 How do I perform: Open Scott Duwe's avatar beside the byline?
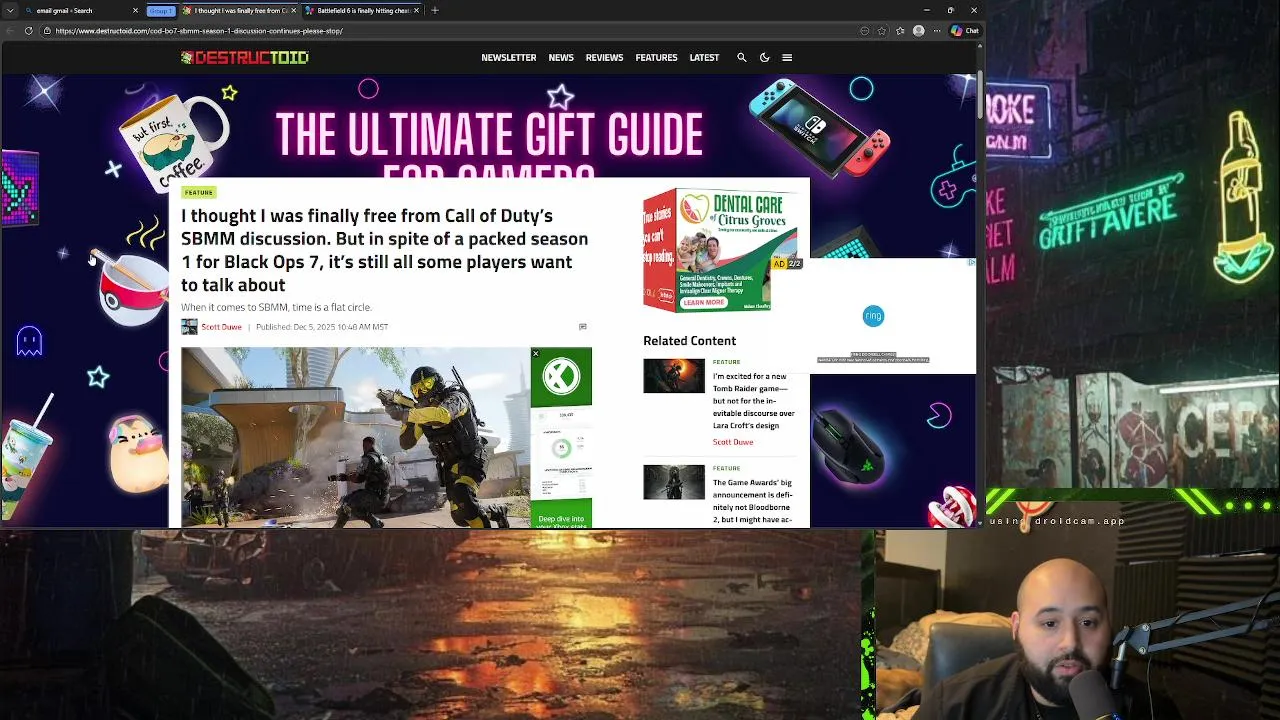pos(189,327)
